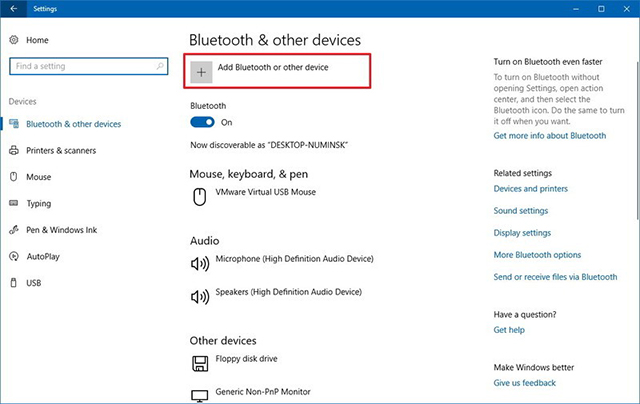This screenshot has height=404, width=640.
Task: Click the USB icon in sidebar
Action: tap(14, 282)
